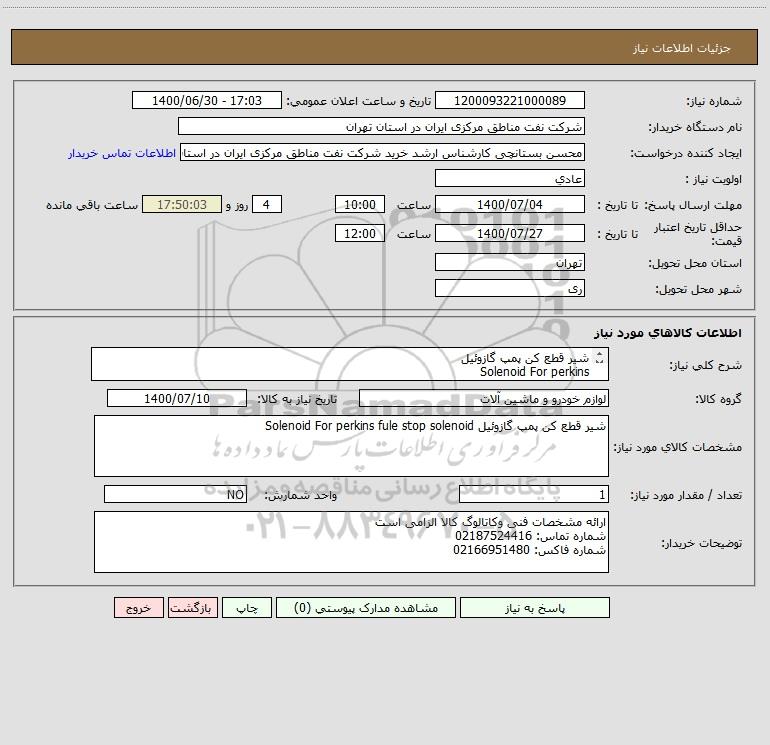Screen dimensions: 770x745
Task: Click the label 'شماره نیاز:'
Action: 714,101
